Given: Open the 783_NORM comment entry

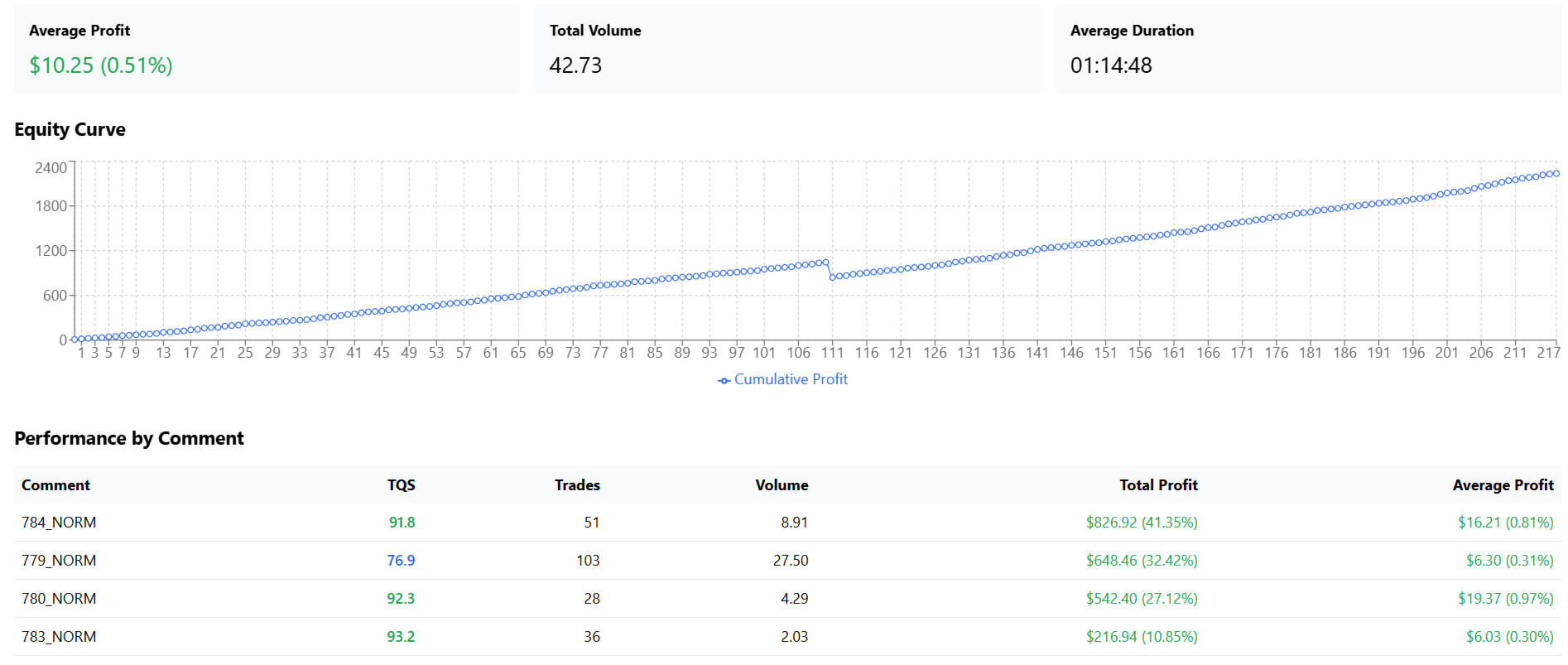Looking at the screenshot, I should pyautogui.click(x=59, y=637).
